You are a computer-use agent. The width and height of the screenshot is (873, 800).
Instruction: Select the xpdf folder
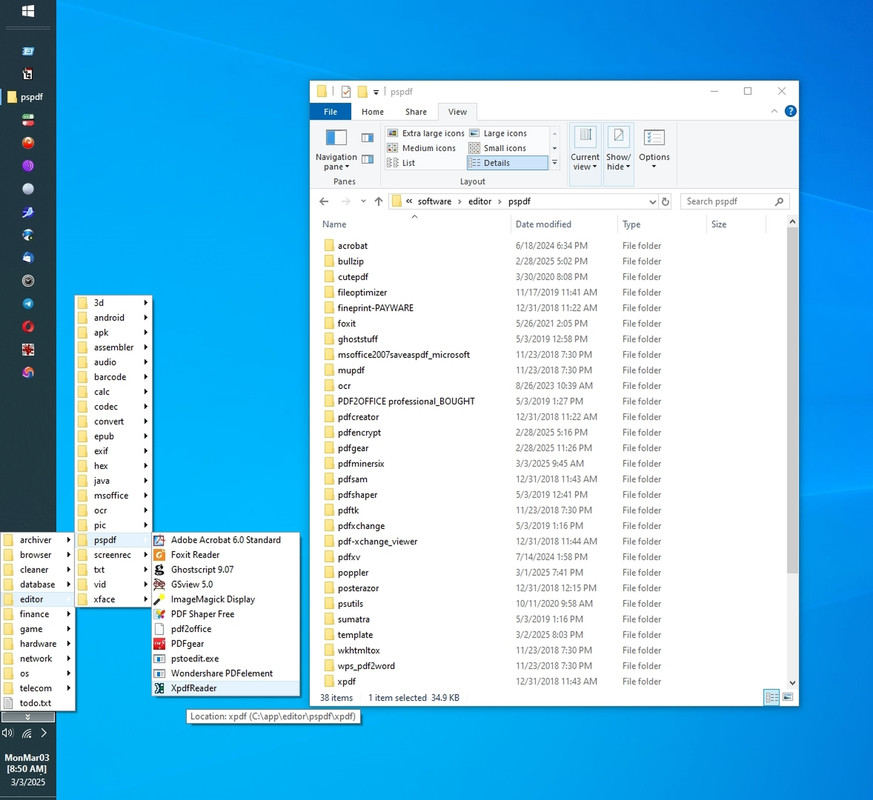coord(346,681)
